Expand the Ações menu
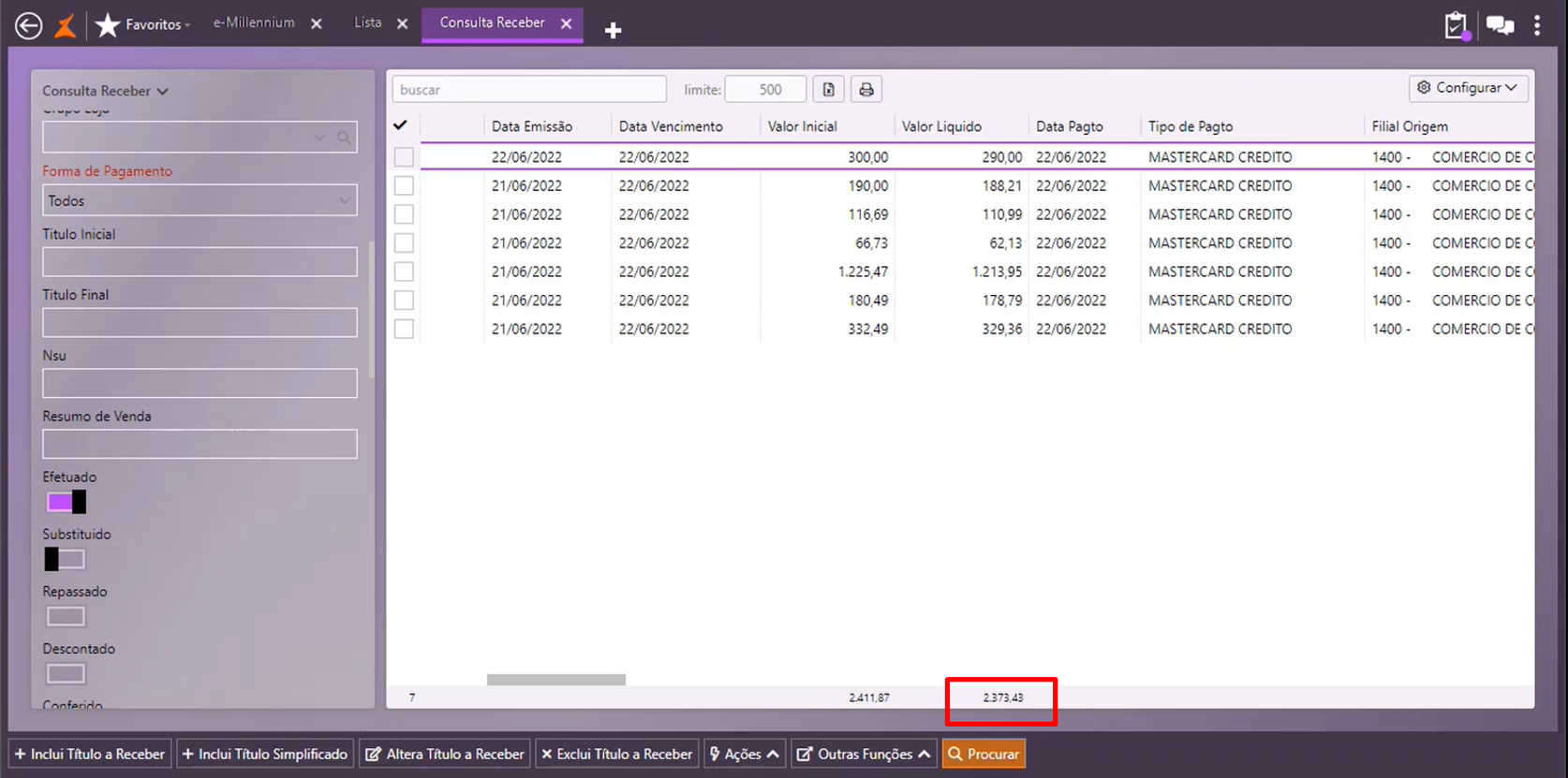1568x778 pixels. click(x=745, y=754)
